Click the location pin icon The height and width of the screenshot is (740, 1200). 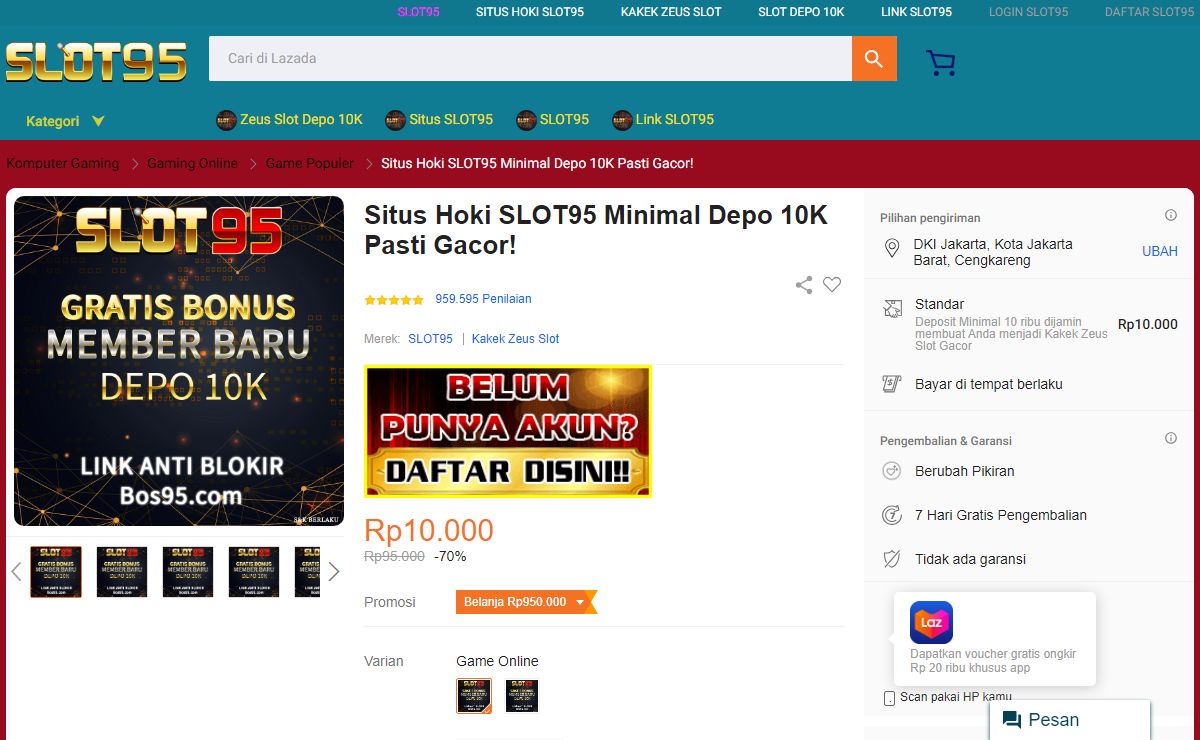(893, 248)
